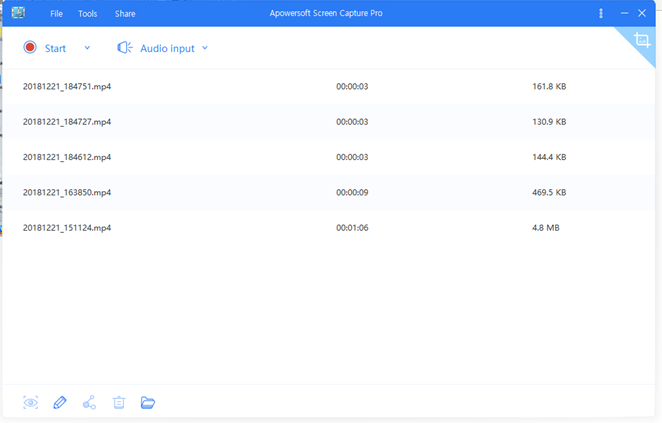The image size is (662, 423).
Task: Open output folder with folder icon
Action: (148, 403)
